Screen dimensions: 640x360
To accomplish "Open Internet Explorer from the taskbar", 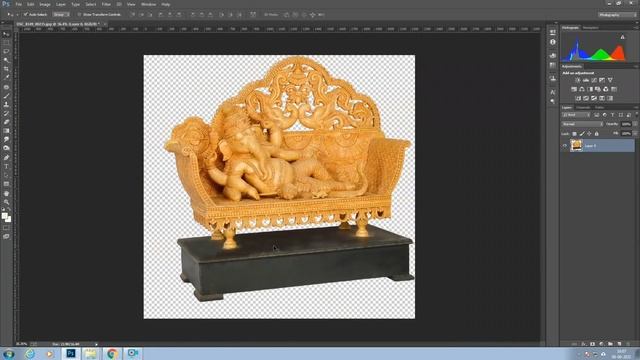I will point(30,353).
